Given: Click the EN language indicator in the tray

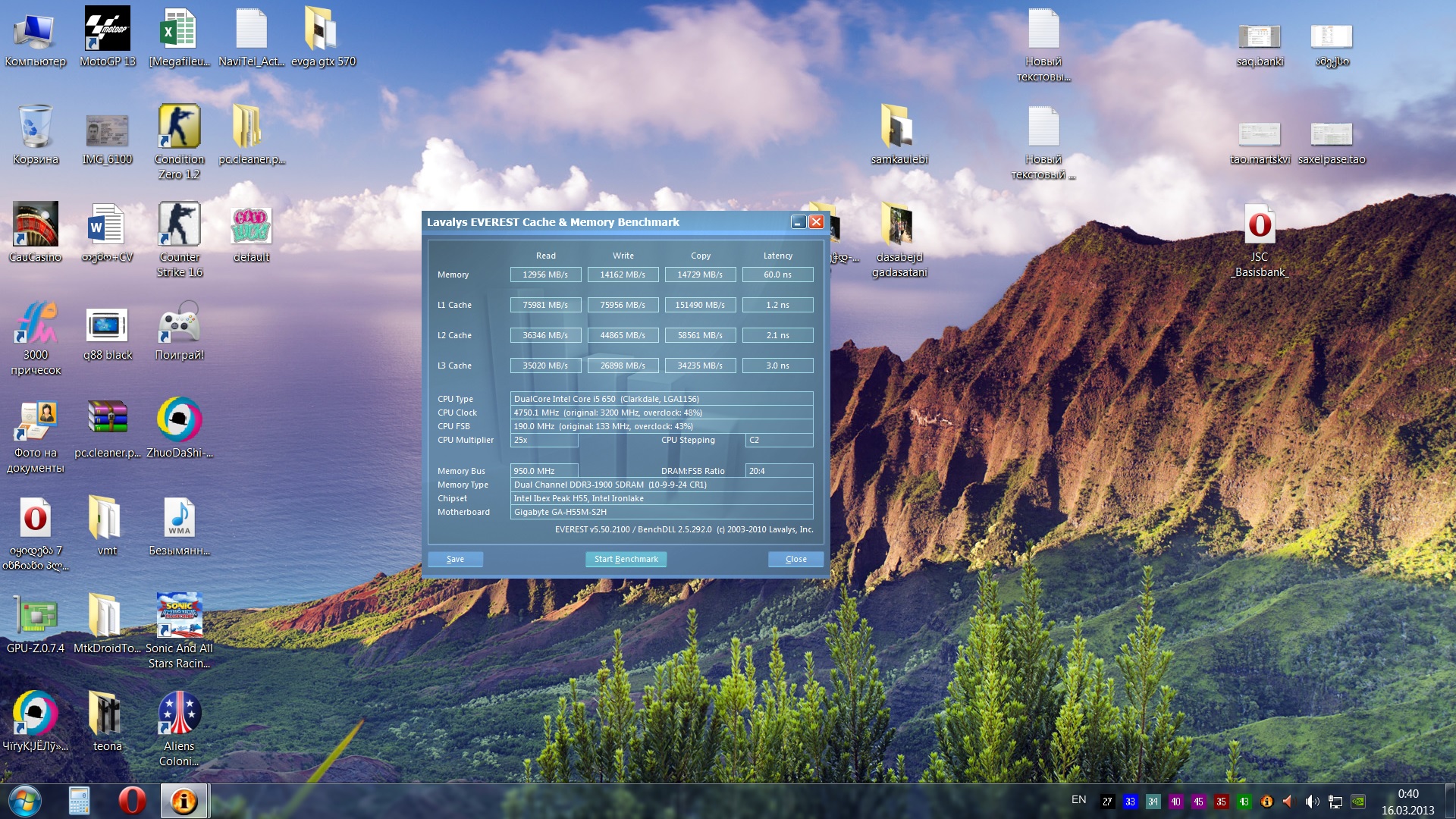Looking at the screenshot, I should tap(1079, 800).
